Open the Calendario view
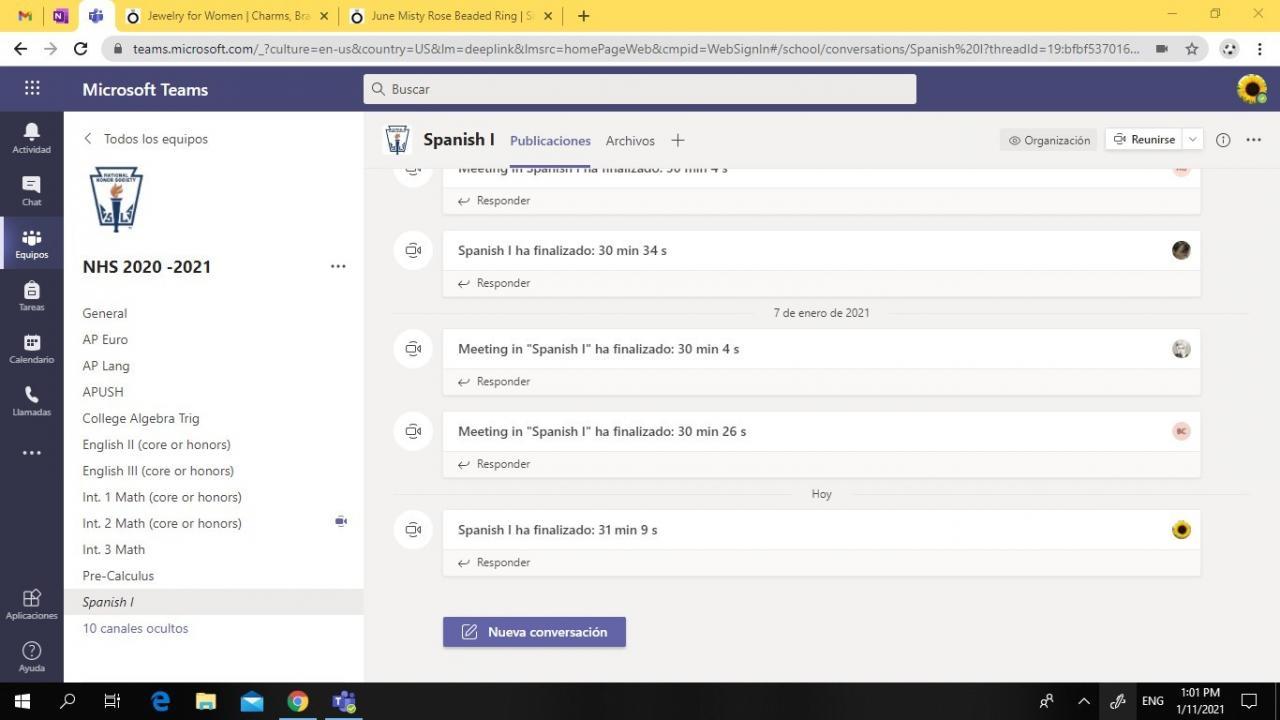This screenshot has height=720, width=1280. point(32,349)
